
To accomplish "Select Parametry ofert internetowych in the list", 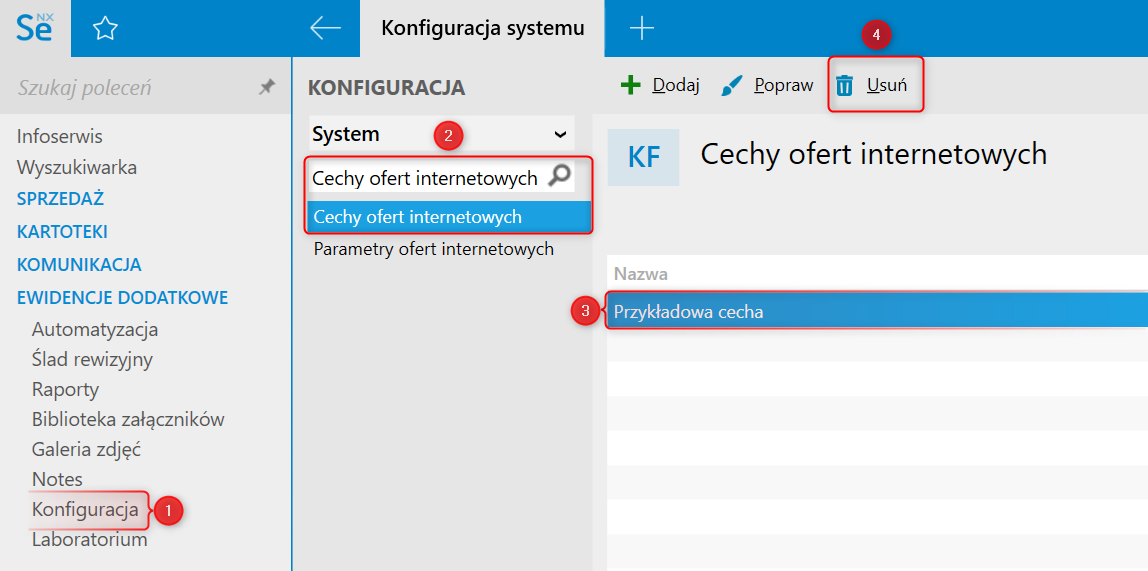I will point(433,249).
